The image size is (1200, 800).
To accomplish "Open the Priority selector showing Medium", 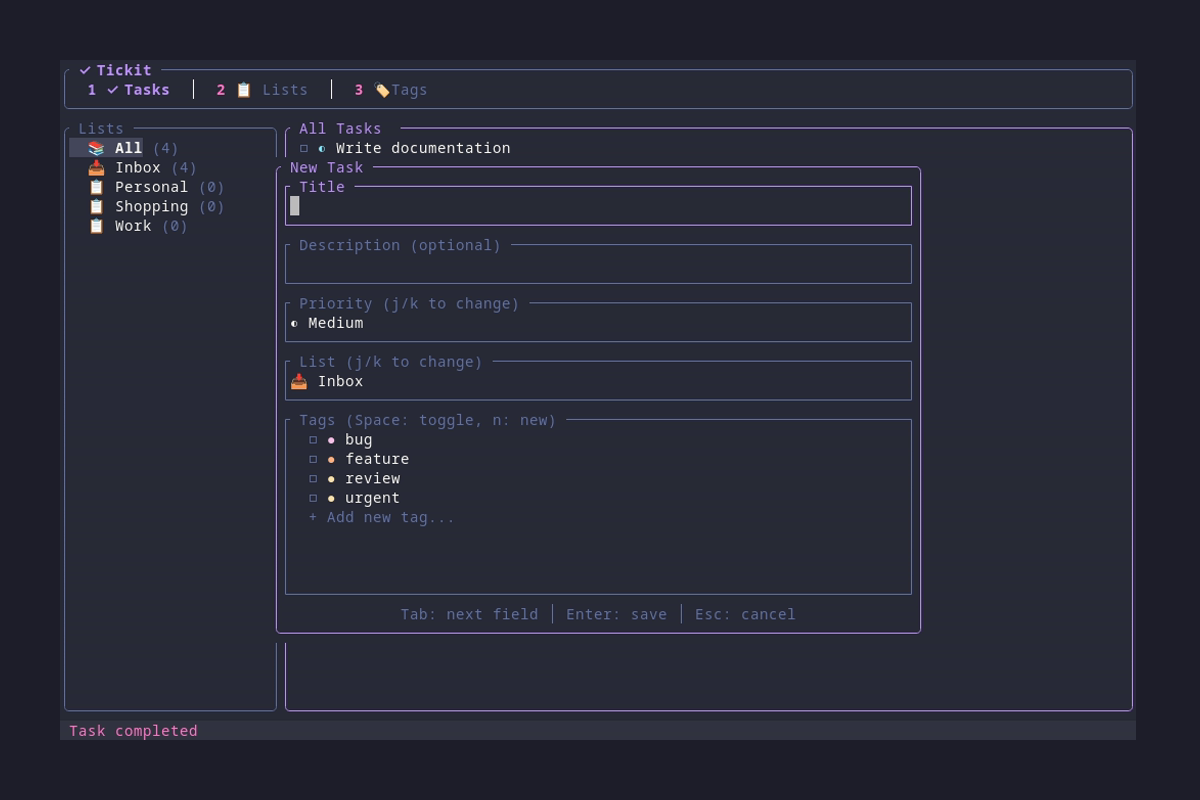I will pyautogui.click(x=598, y=322).
